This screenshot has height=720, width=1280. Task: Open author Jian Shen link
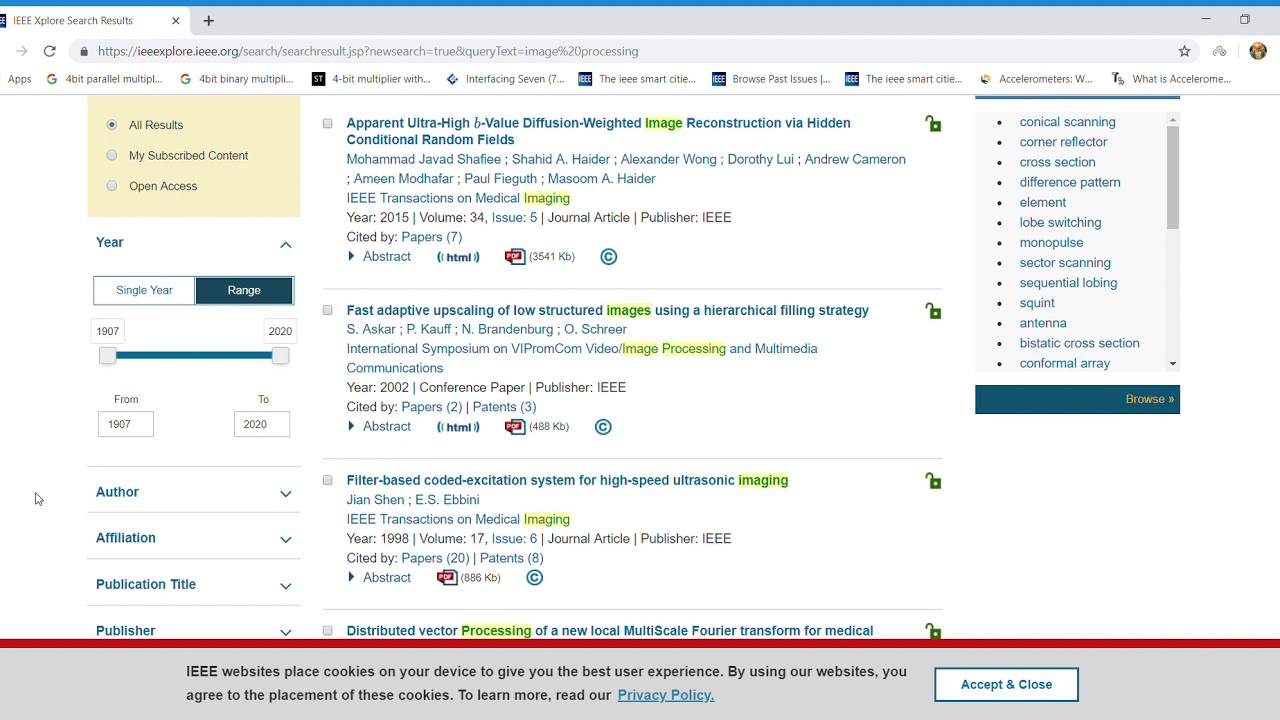(x=376, y=500)
